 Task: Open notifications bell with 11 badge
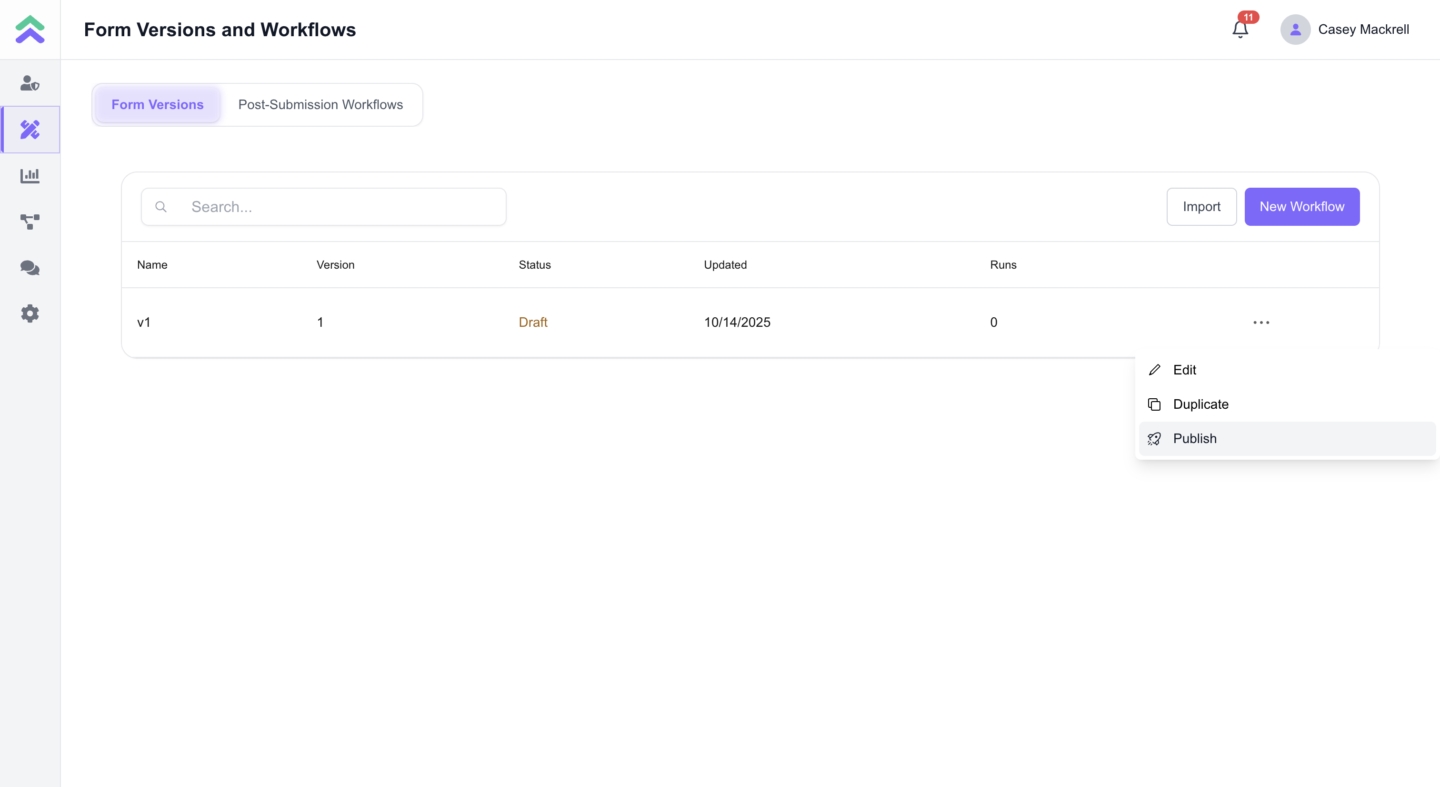click(1240, 30)
